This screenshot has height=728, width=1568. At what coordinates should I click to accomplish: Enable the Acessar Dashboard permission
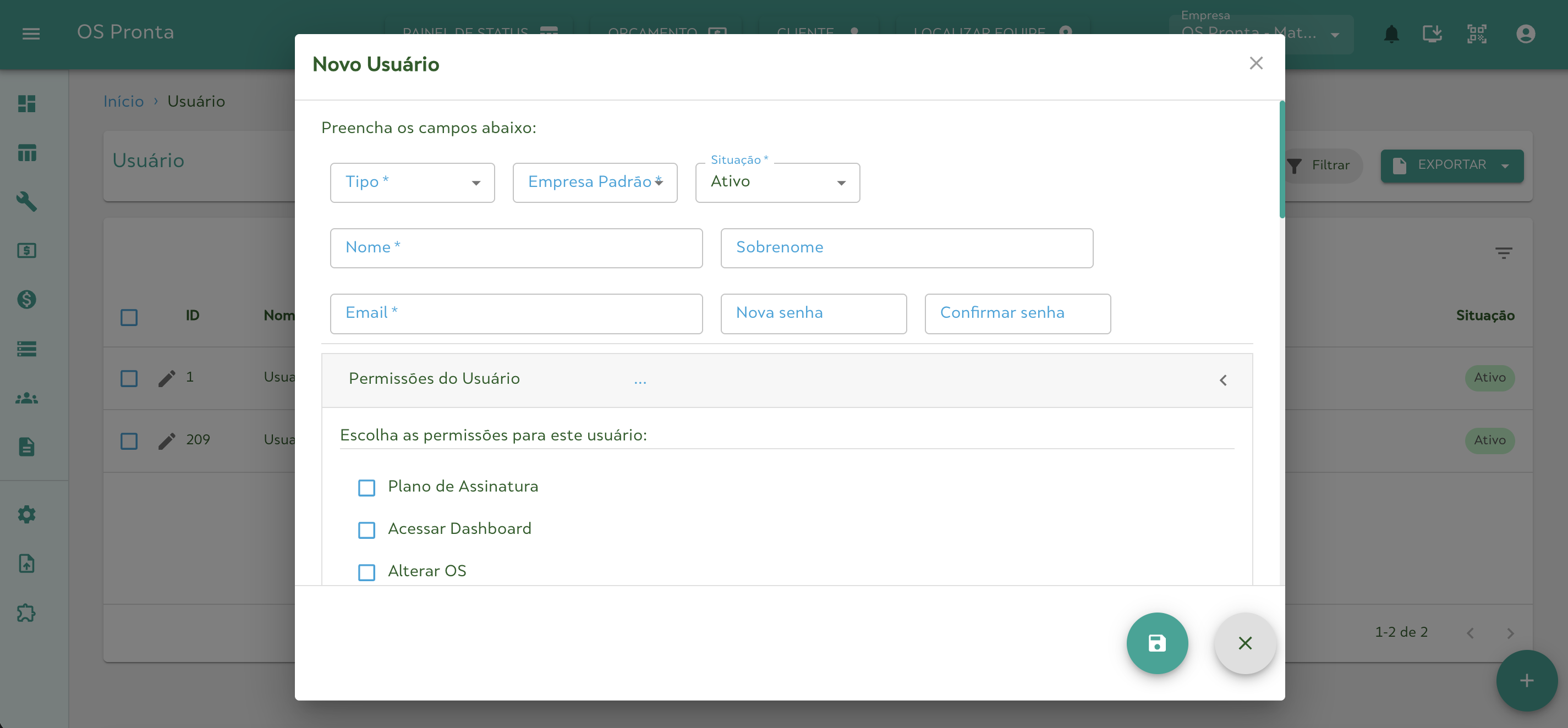click(366, 530)
